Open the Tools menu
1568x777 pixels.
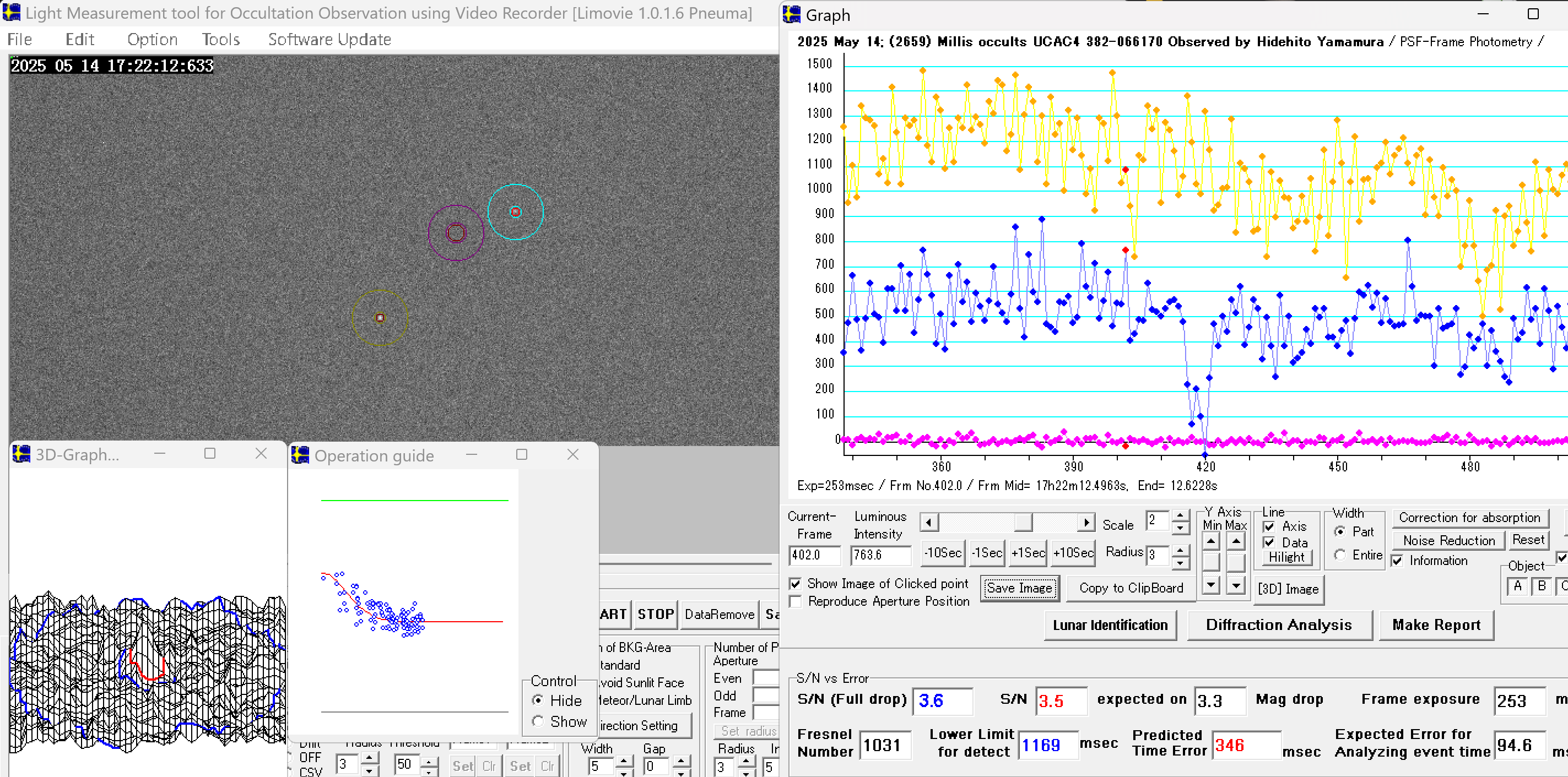coord(221,40)
